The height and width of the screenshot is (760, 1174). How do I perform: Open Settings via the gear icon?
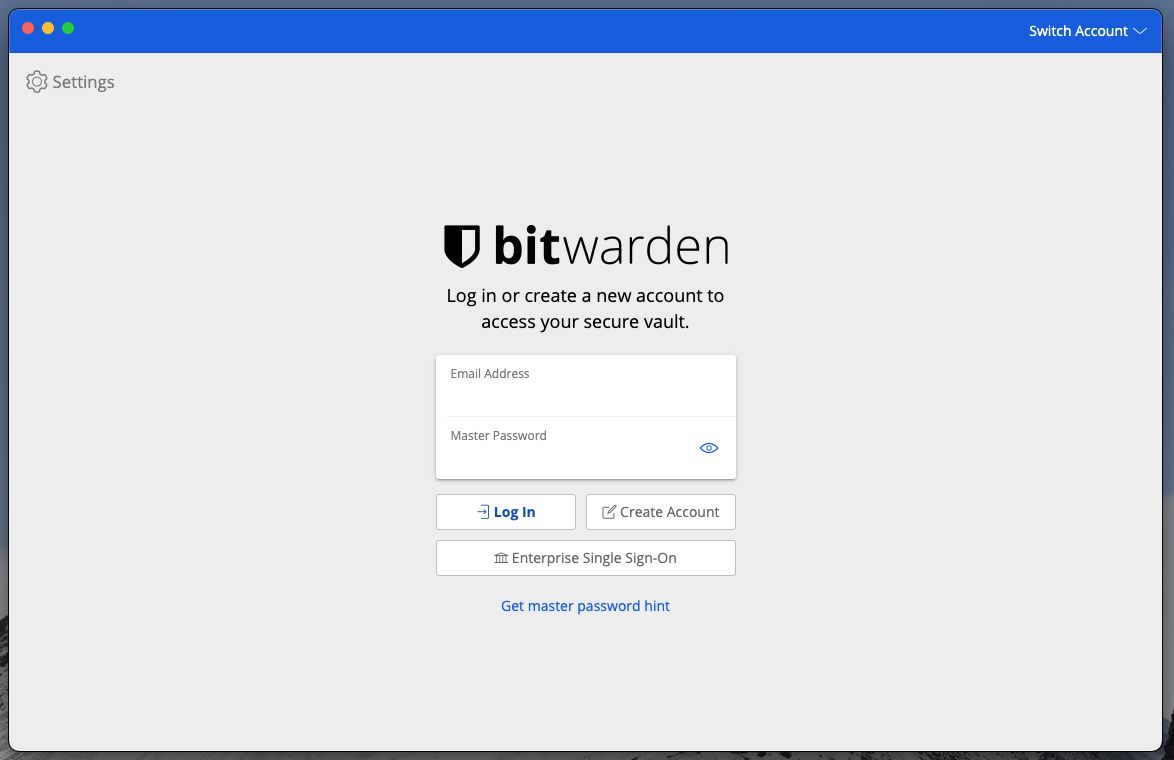click(37, 82)
